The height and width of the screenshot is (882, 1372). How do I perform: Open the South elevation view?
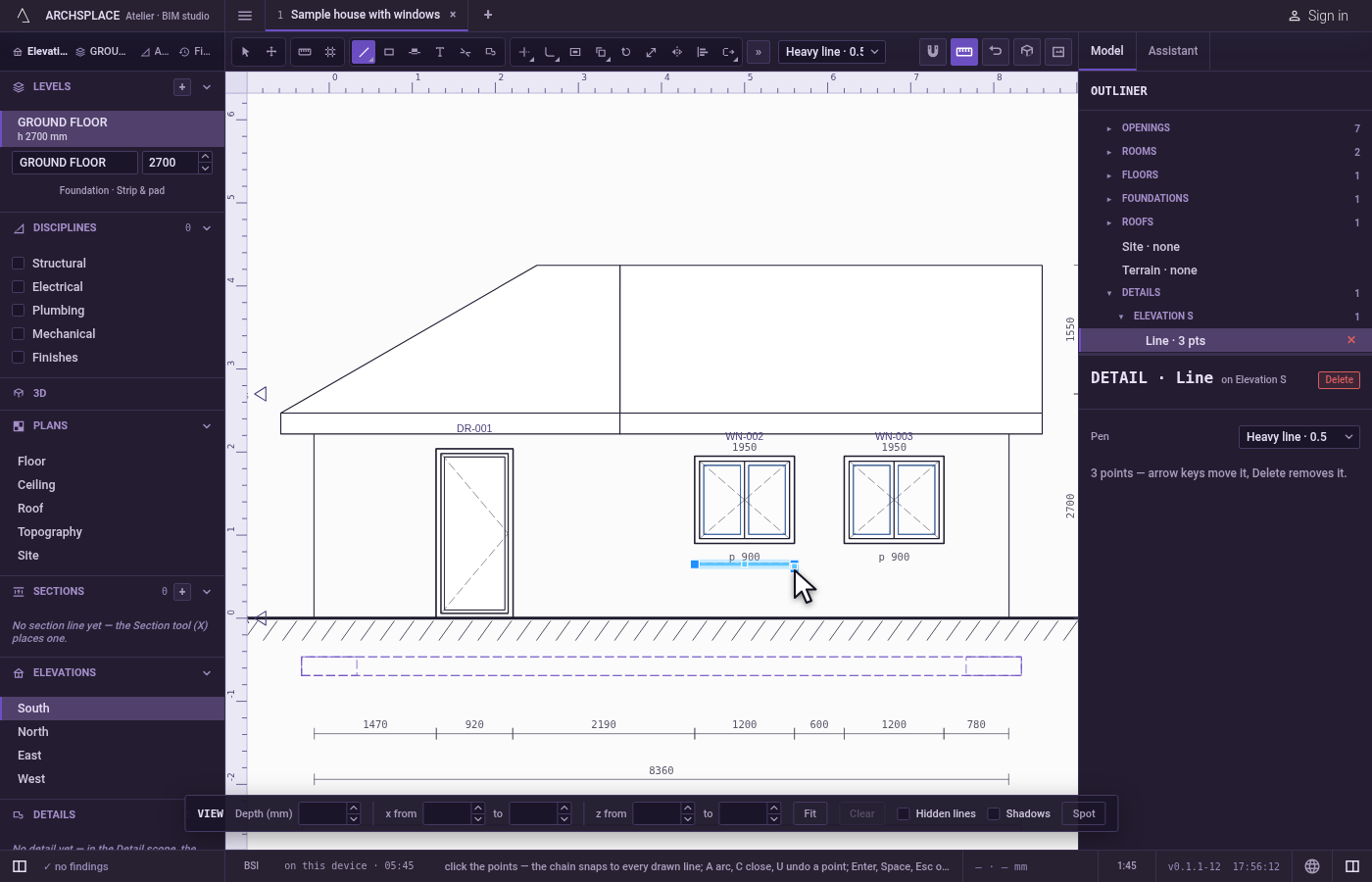coord(113,709)
